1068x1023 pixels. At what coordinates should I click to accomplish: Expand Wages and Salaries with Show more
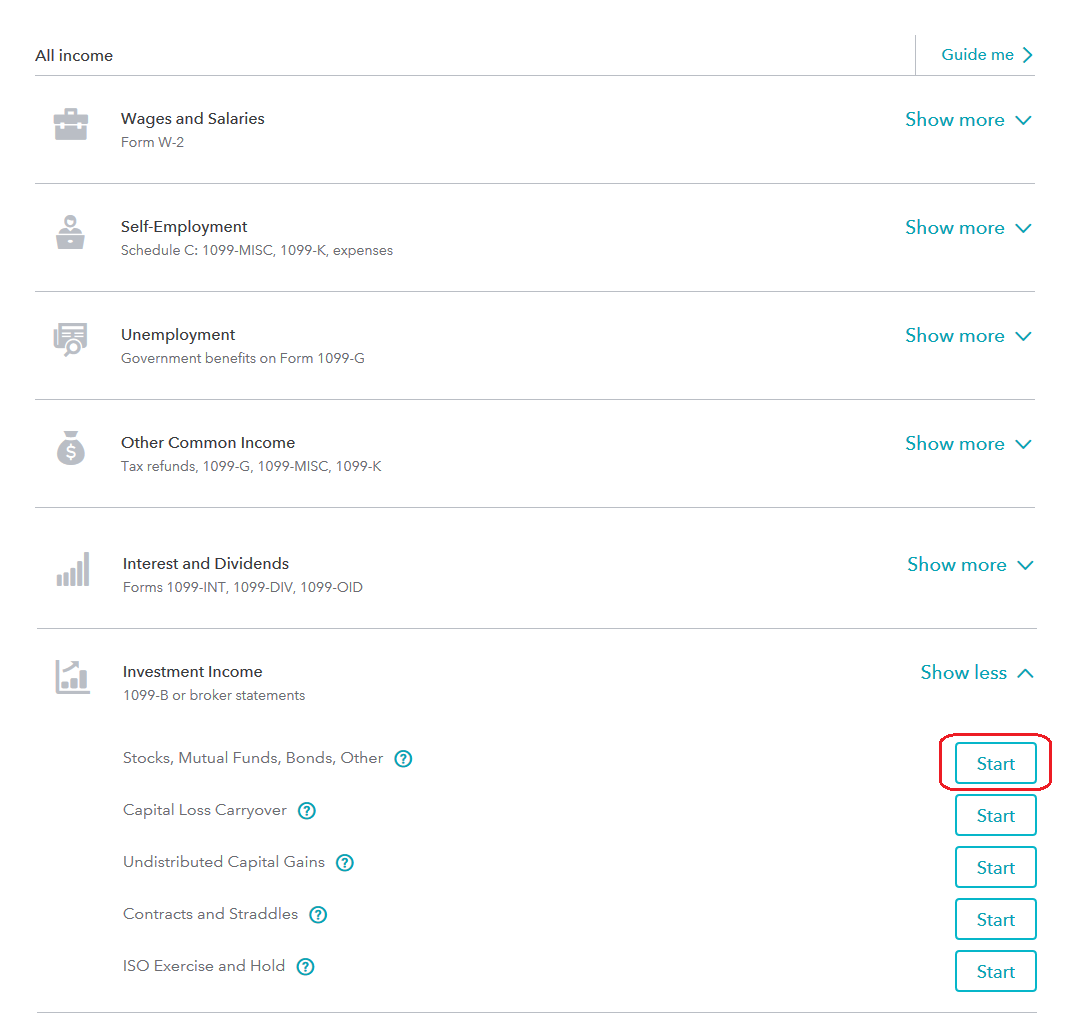969,120
